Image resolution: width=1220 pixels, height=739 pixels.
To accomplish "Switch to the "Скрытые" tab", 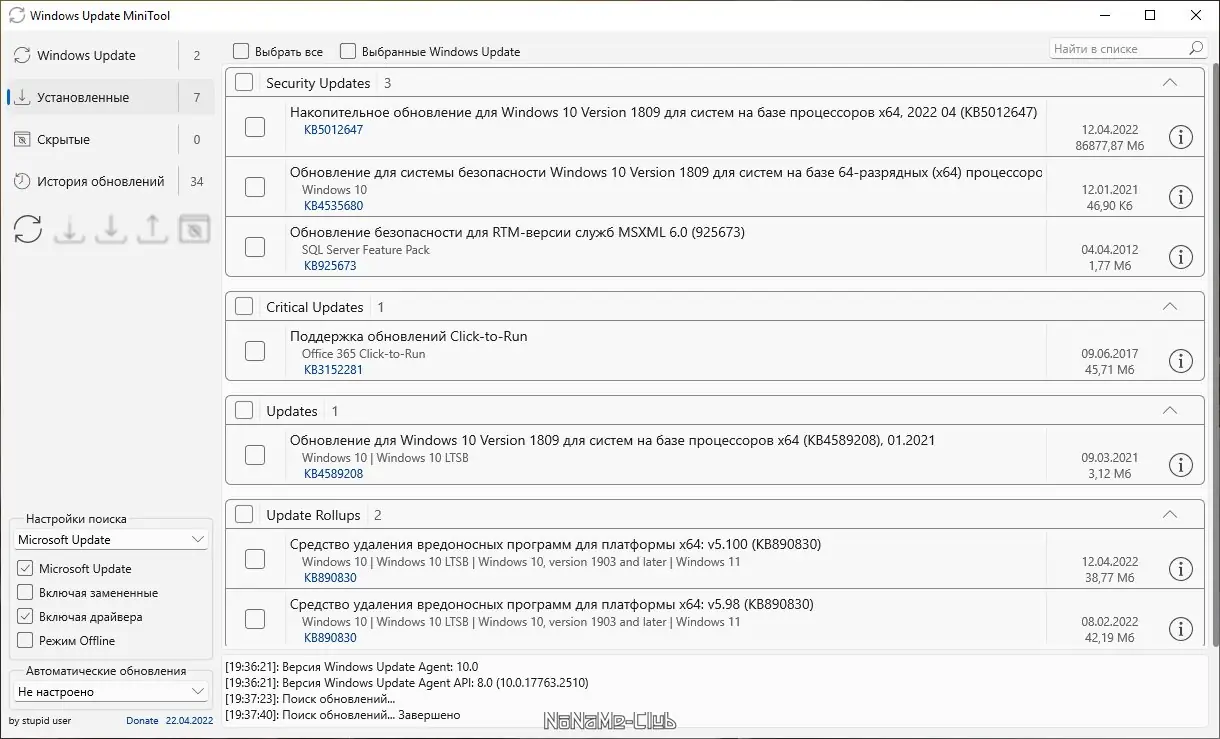I will click(63, 140).
